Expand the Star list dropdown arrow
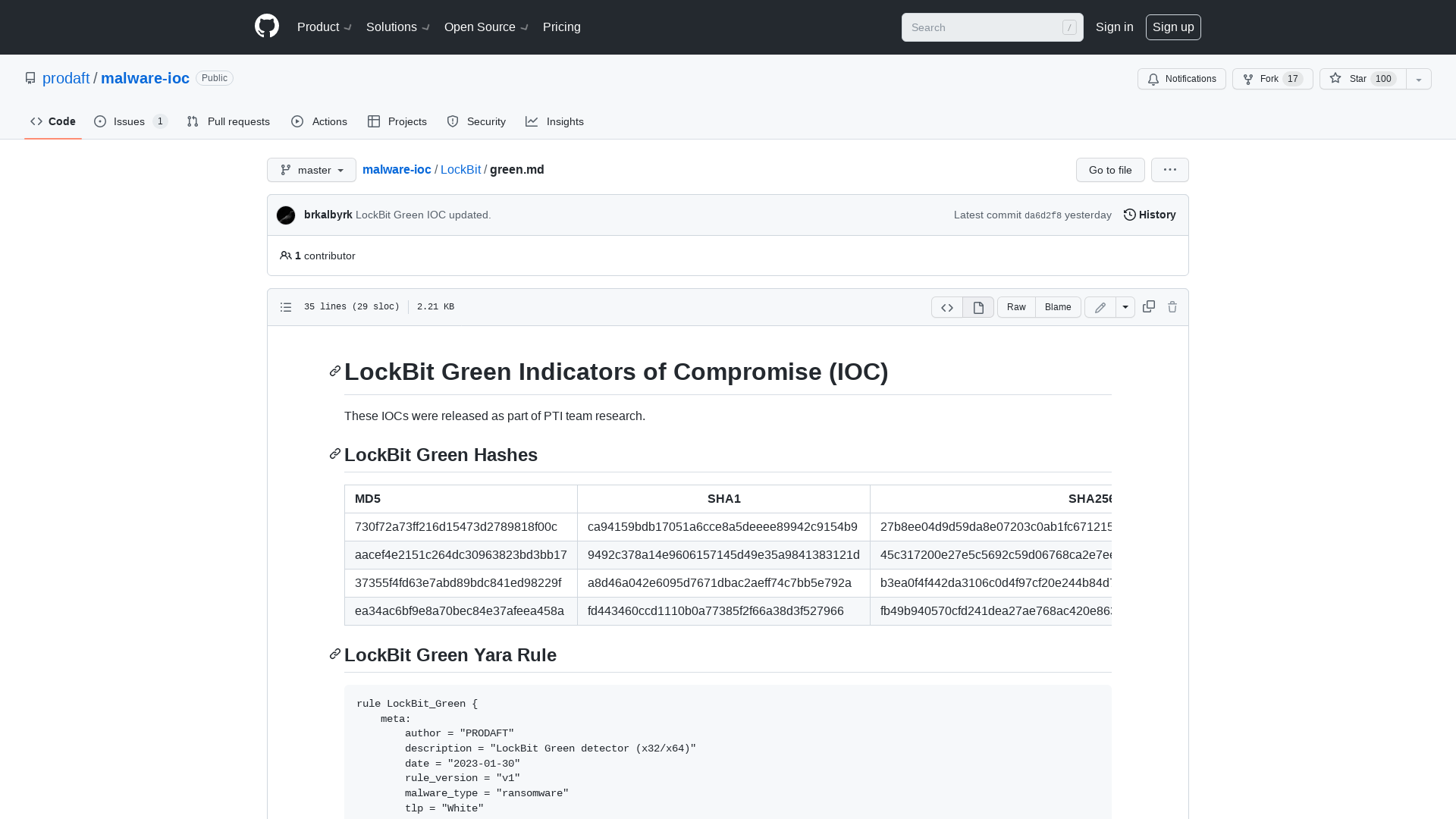This screenshot has height=819, width=1456. [x=1419, y=79]
